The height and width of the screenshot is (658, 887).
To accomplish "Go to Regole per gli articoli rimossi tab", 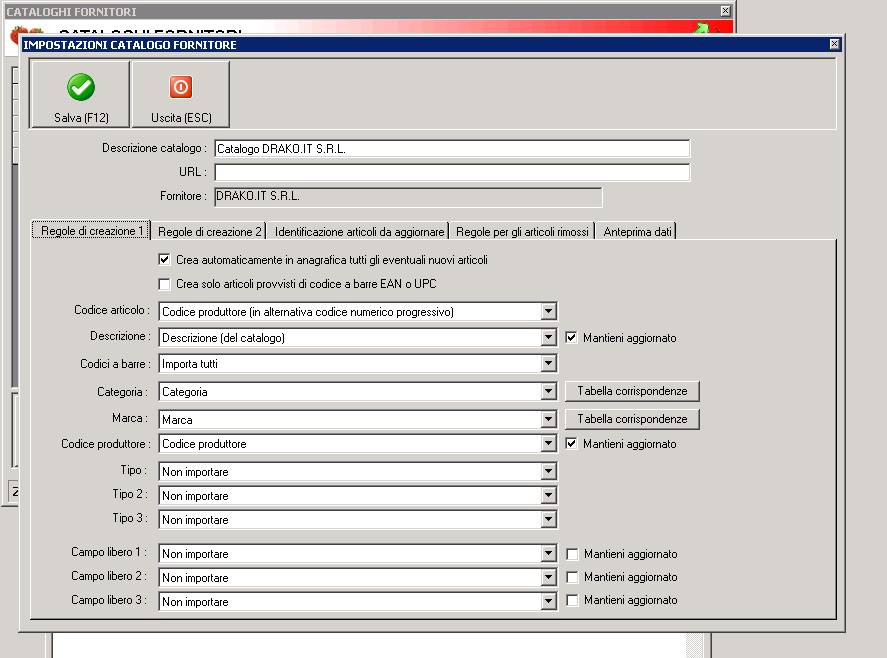I will [x=522, y=231].
